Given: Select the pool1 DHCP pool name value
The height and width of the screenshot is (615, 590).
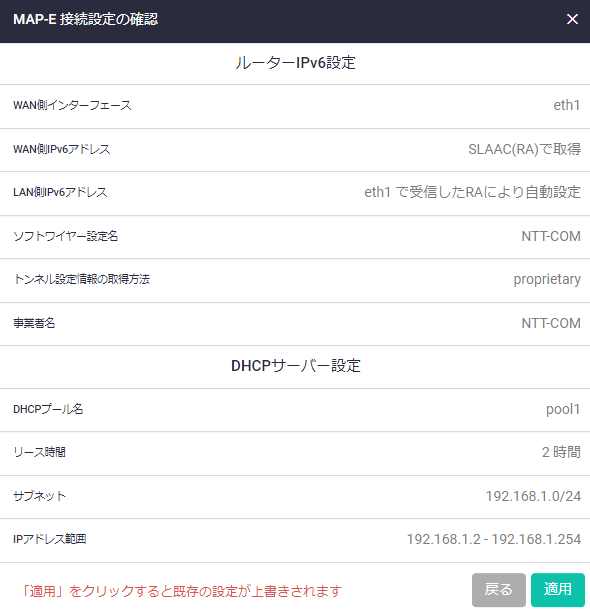Looking at the screenshot, I should click(x=563, y=409).
